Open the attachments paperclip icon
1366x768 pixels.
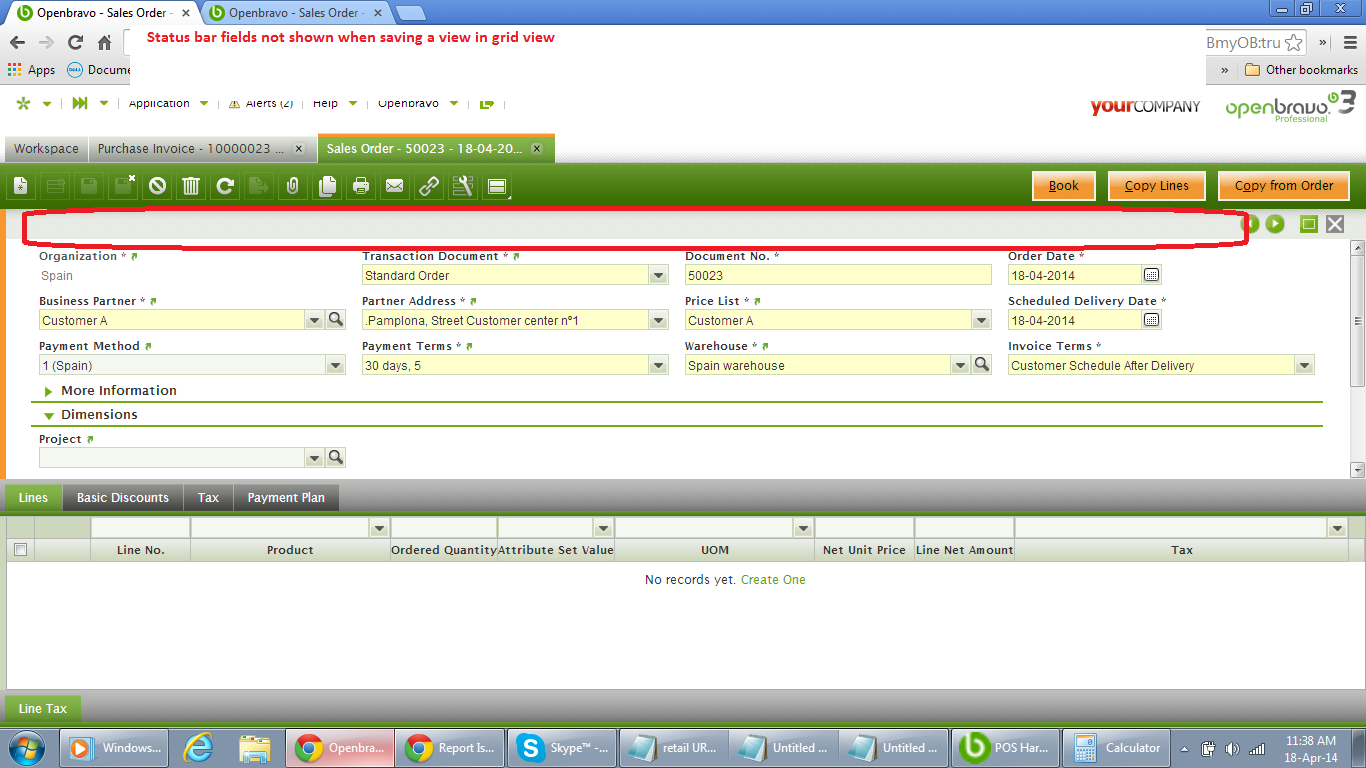click(293, 186)
